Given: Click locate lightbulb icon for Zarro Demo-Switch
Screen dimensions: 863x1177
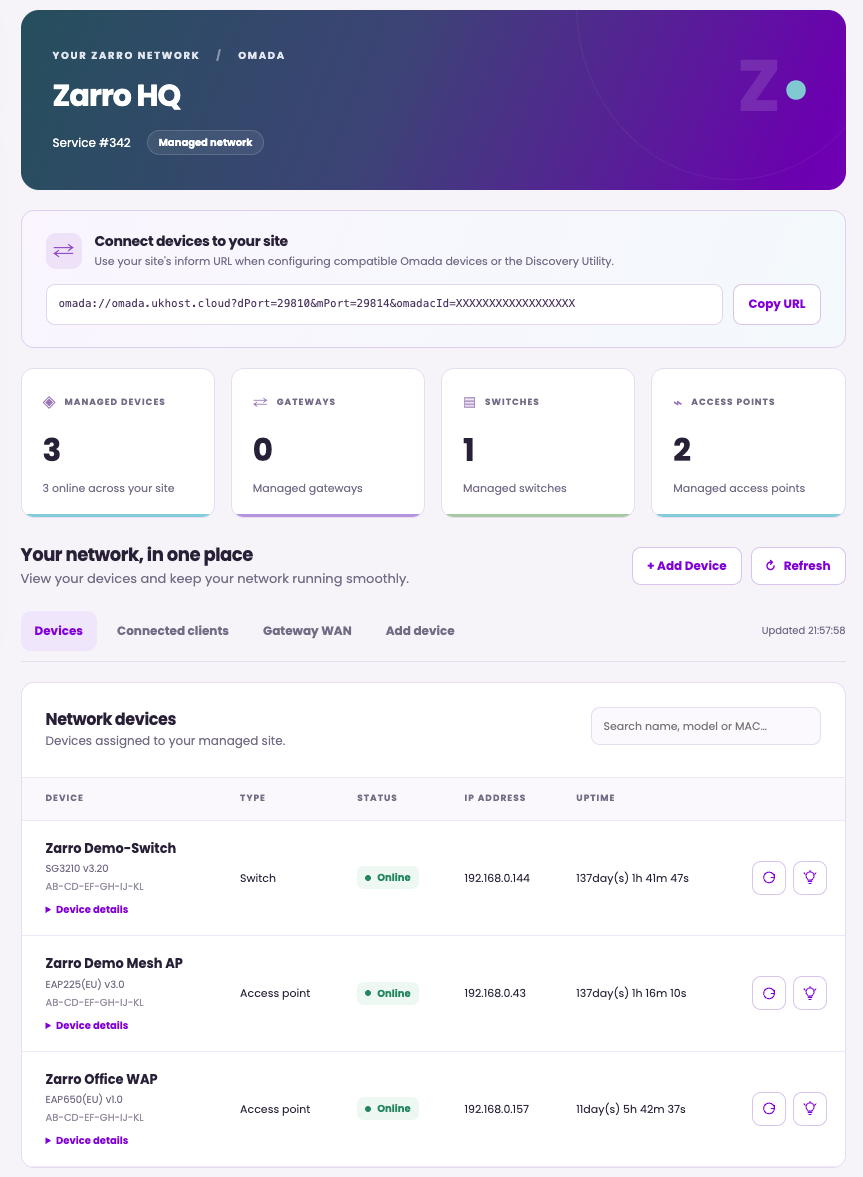Looking at the screenshot, I should 810,877.
